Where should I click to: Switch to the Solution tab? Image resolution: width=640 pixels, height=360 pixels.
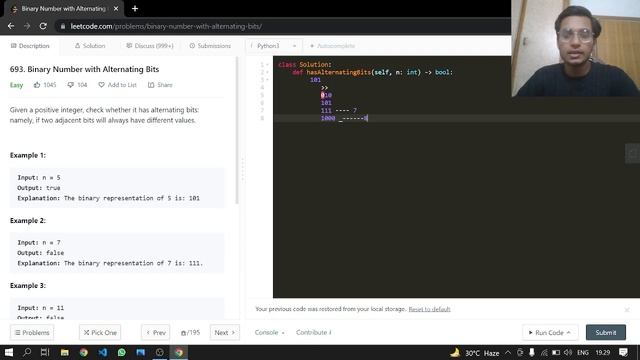tap(90, 46)
